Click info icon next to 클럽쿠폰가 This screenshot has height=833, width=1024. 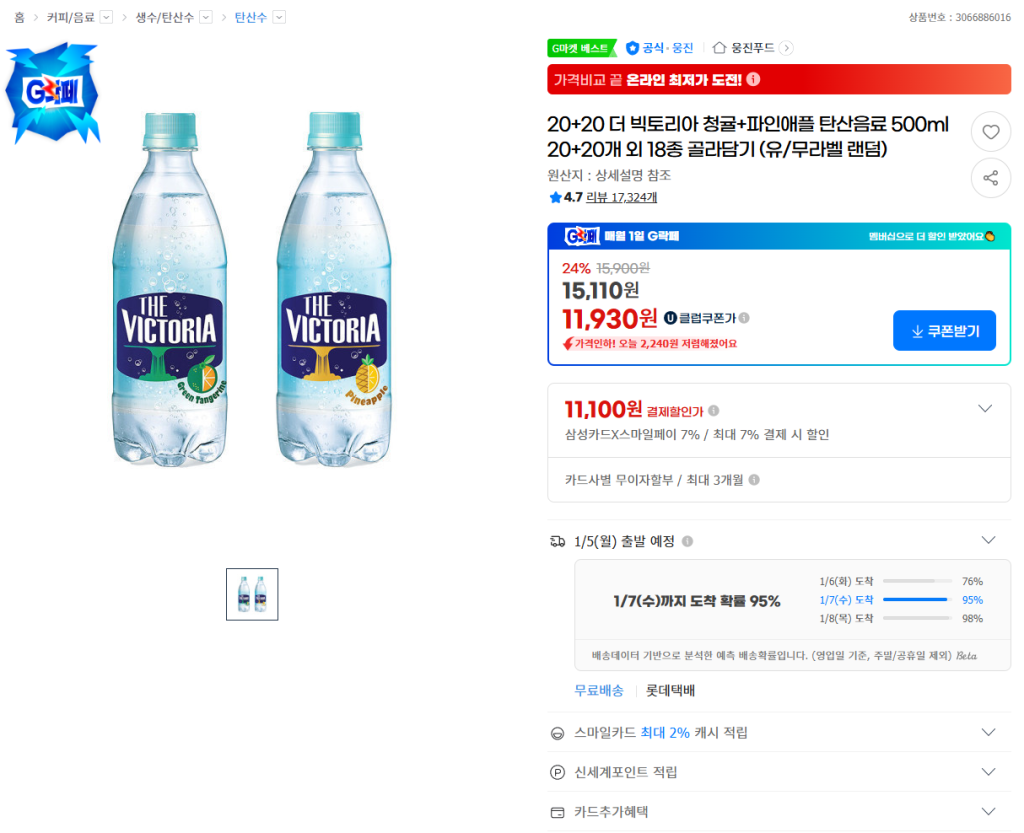click(744, 318)
